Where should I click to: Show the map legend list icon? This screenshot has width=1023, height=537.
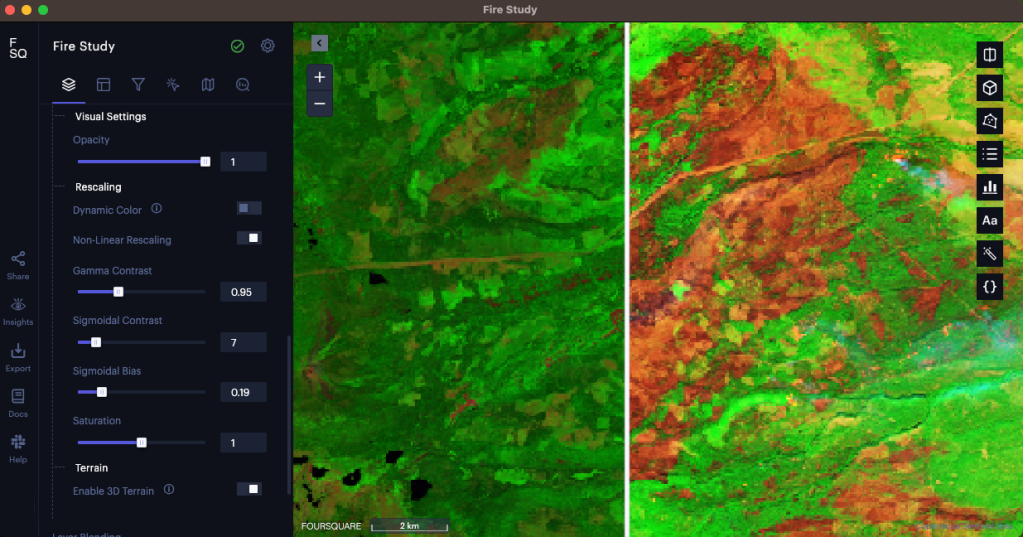990,155
